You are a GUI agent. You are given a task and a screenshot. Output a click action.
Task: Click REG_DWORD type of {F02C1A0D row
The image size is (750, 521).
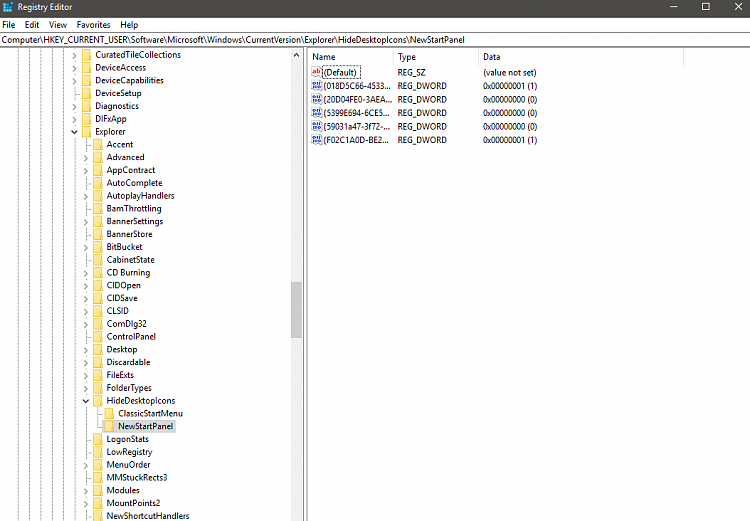point(422,140)
